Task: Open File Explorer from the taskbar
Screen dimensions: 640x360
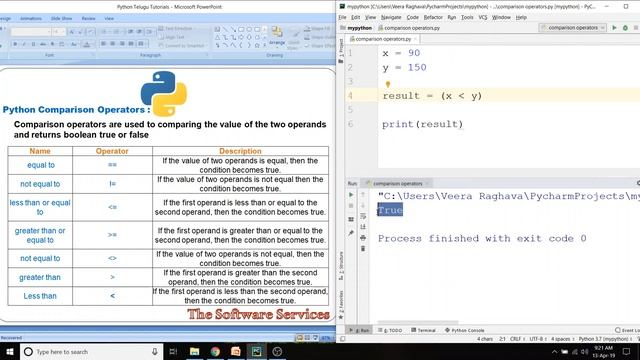Action: 194,351
